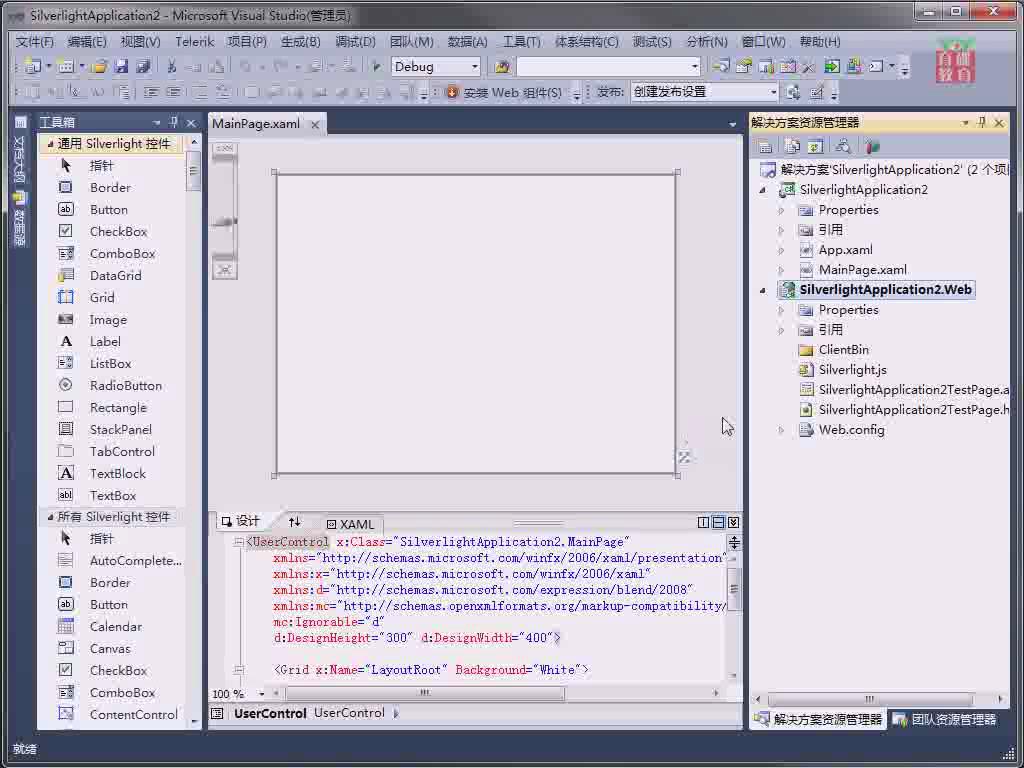Select the StackPanel control in the Toolbox

120,430
